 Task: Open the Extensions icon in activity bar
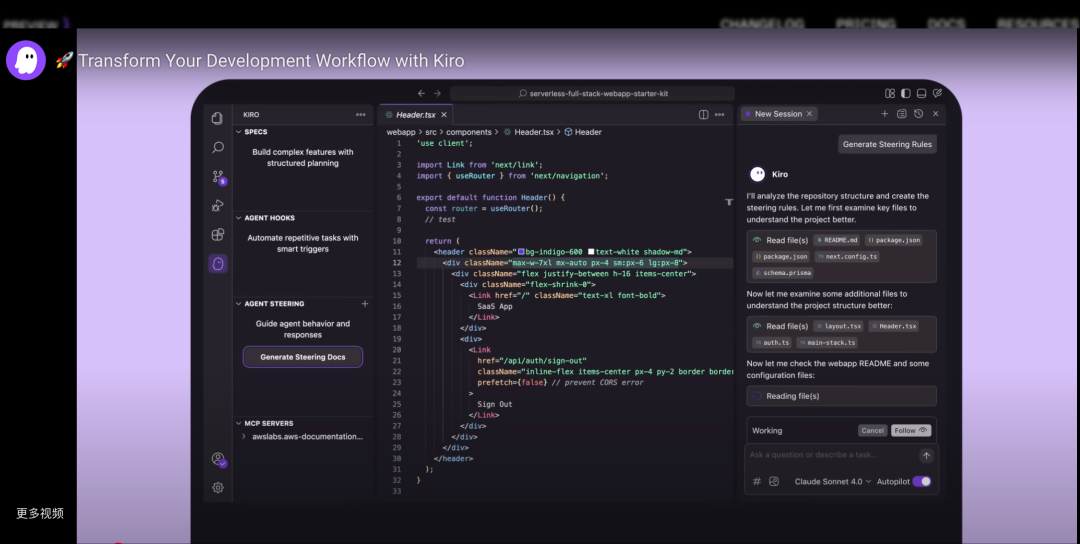[x=218, y=235]
